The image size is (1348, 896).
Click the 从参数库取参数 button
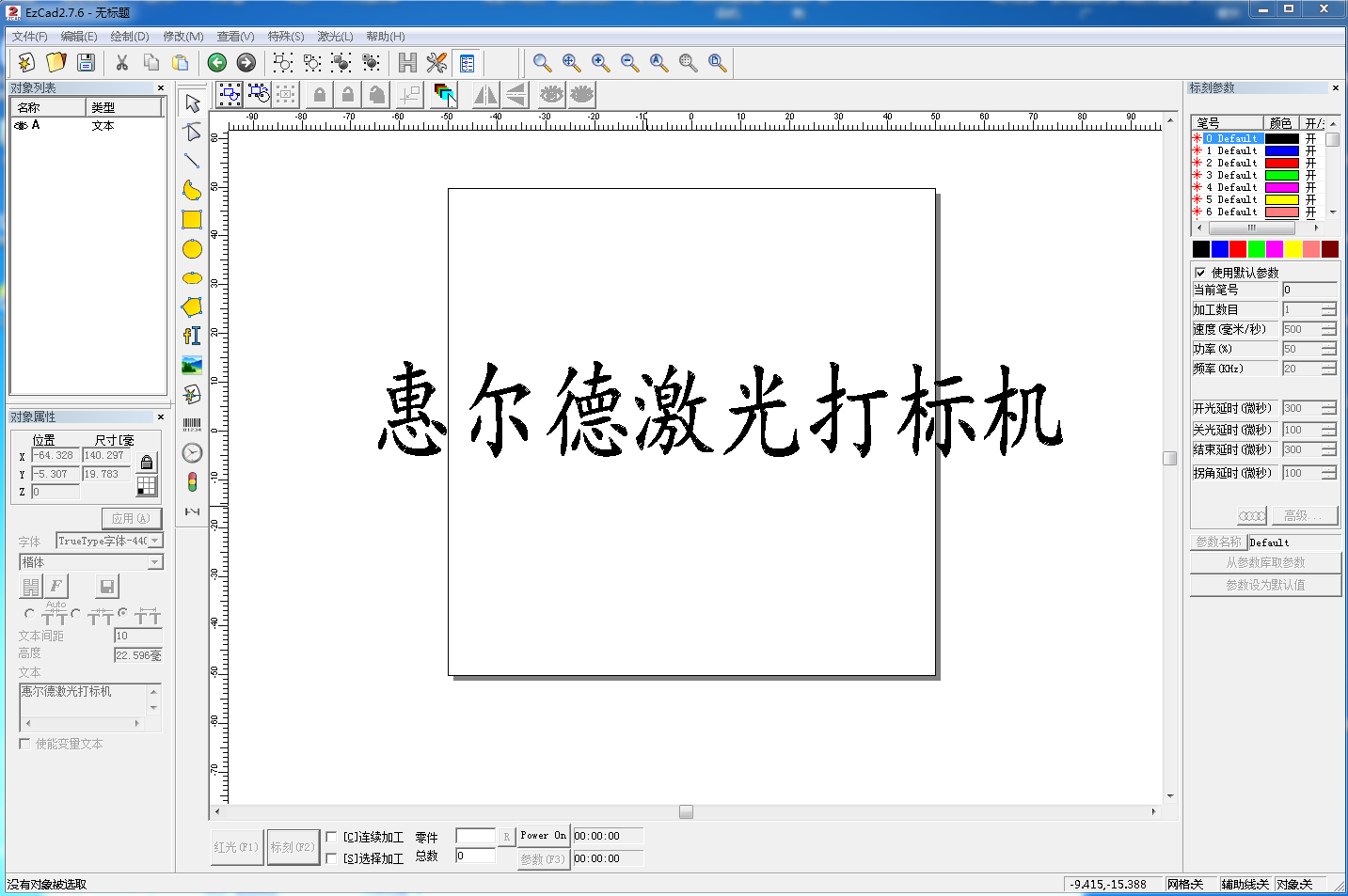coord(1265,562)
